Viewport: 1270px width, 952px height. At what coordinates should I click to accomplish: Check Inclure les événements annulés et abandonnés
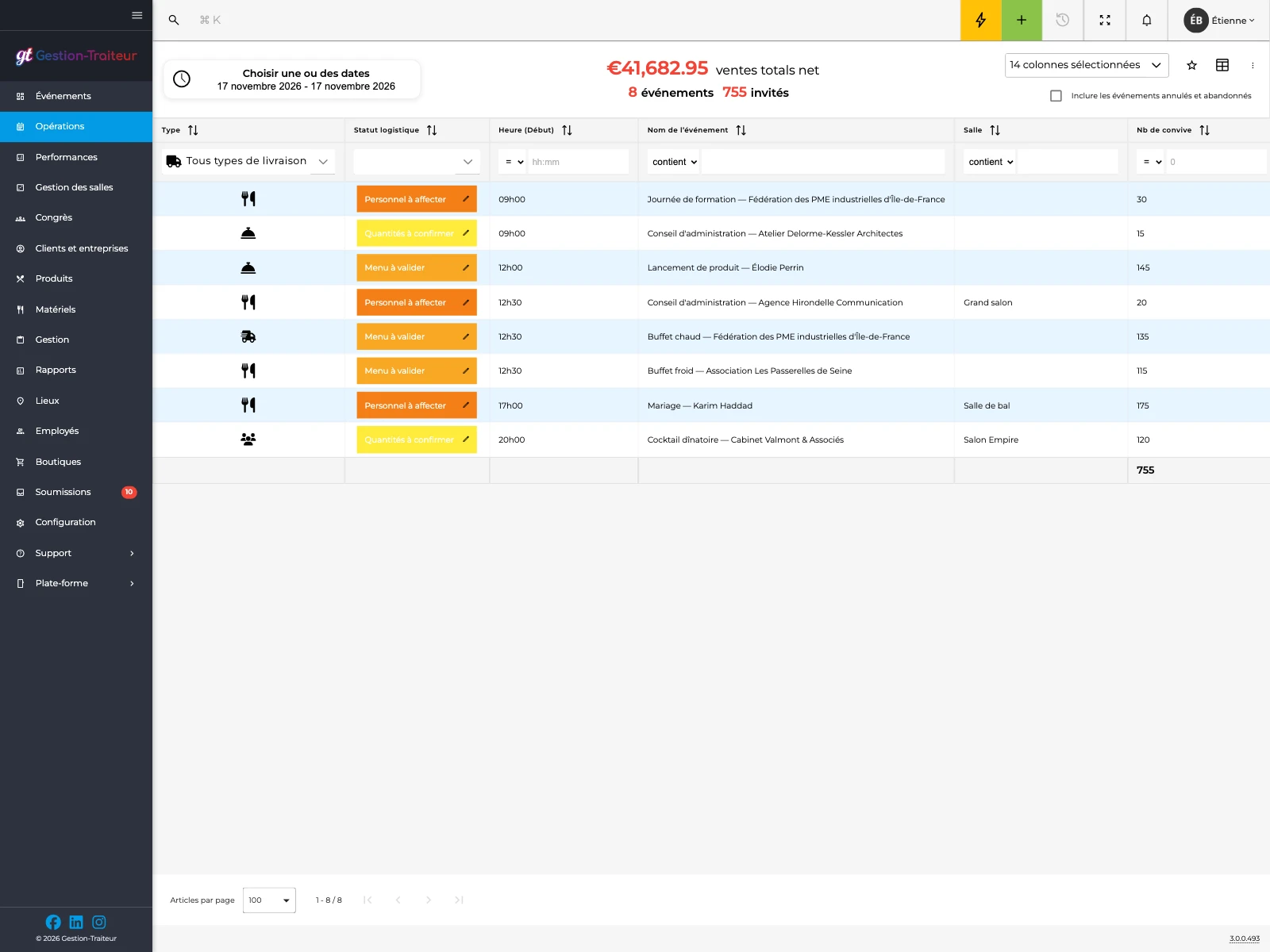[1056, 96]
